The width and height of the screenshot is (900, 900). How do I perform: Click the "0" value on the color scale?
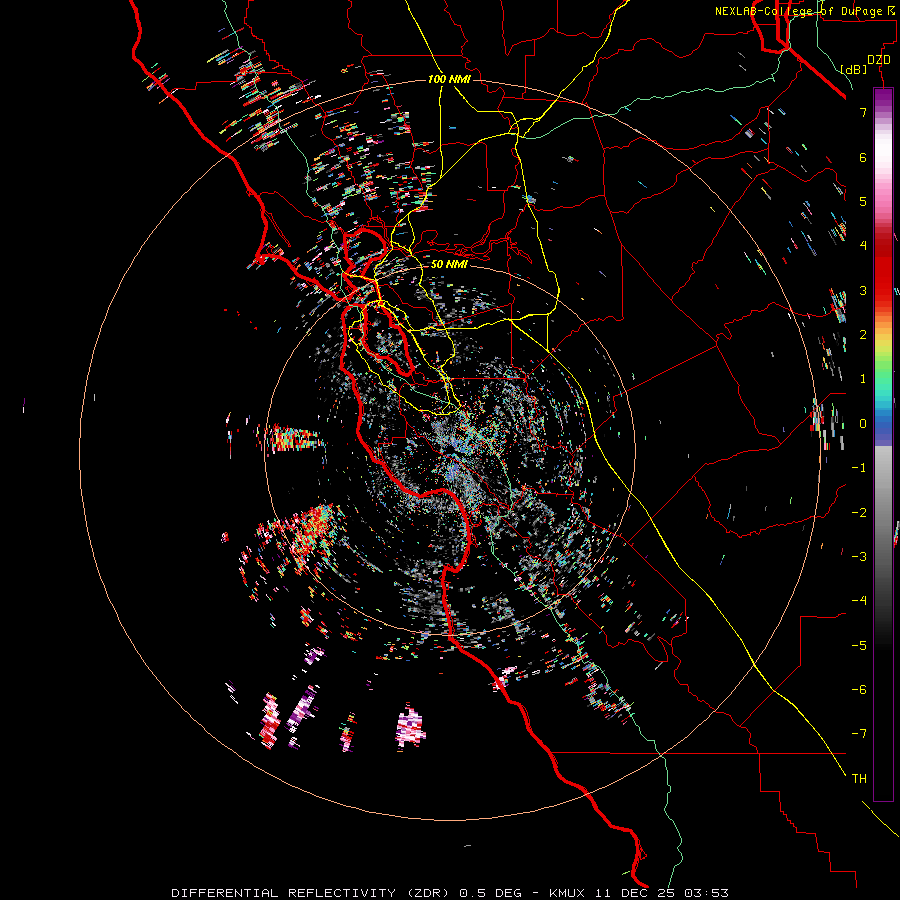863,424
